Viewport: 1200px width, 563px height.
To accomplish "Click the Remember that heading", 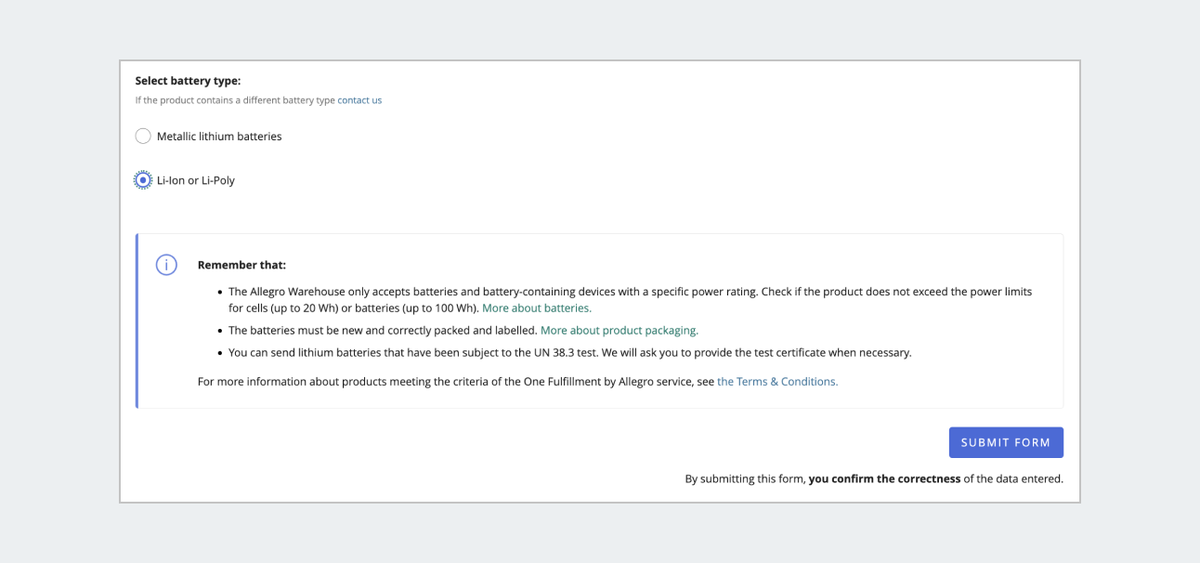I will (x=242, y=265).
